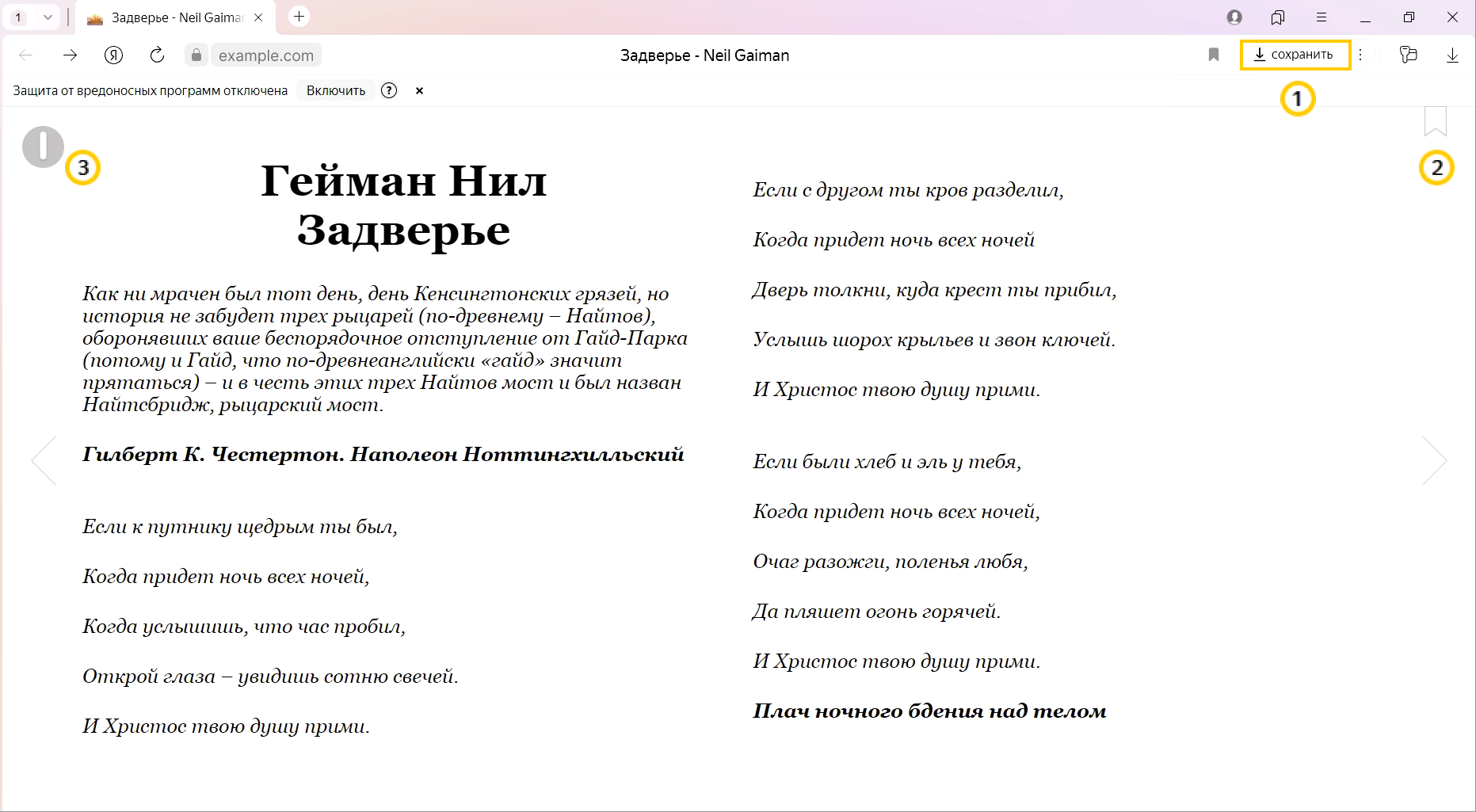Go to the previous page arrow

tap(44, 460)
